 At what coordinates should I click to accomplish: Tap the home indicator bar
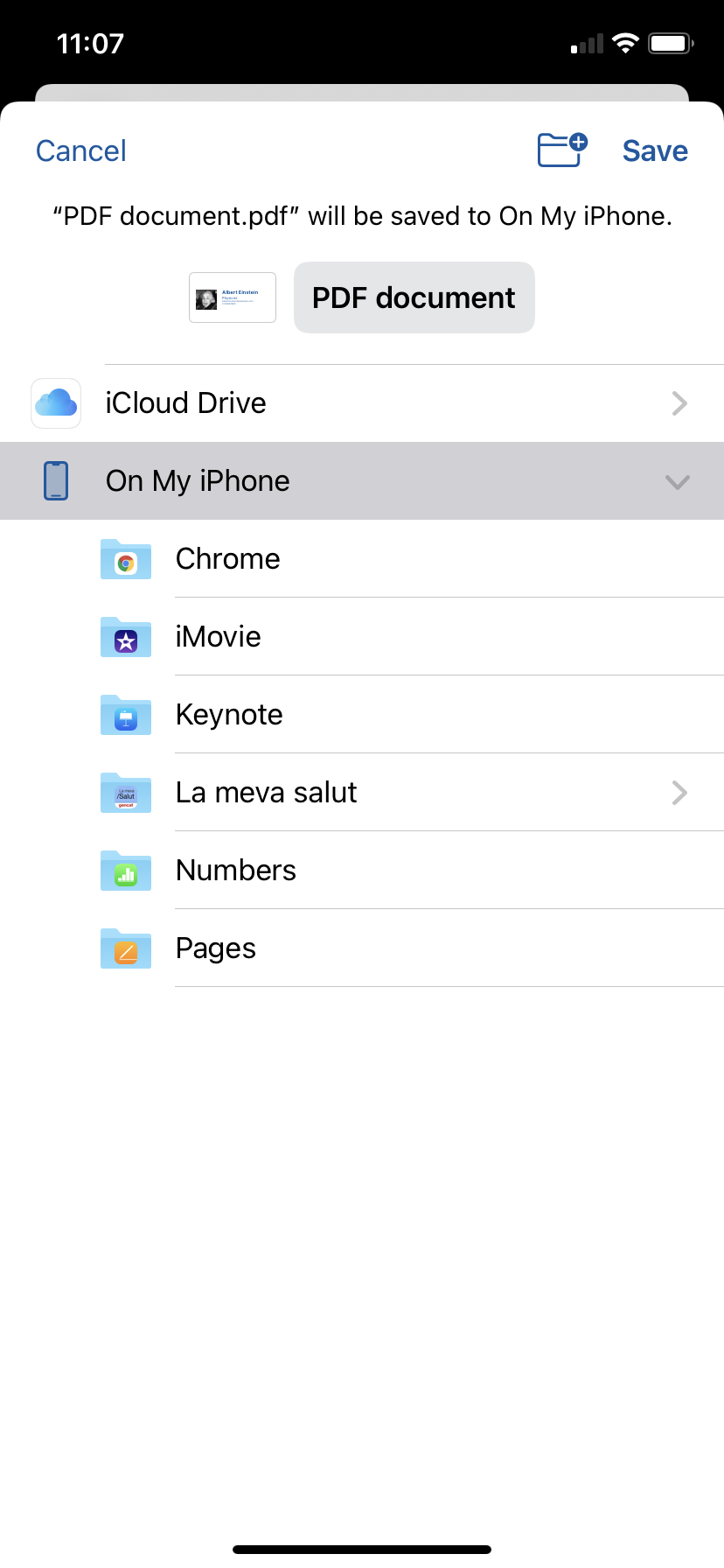362,1550
